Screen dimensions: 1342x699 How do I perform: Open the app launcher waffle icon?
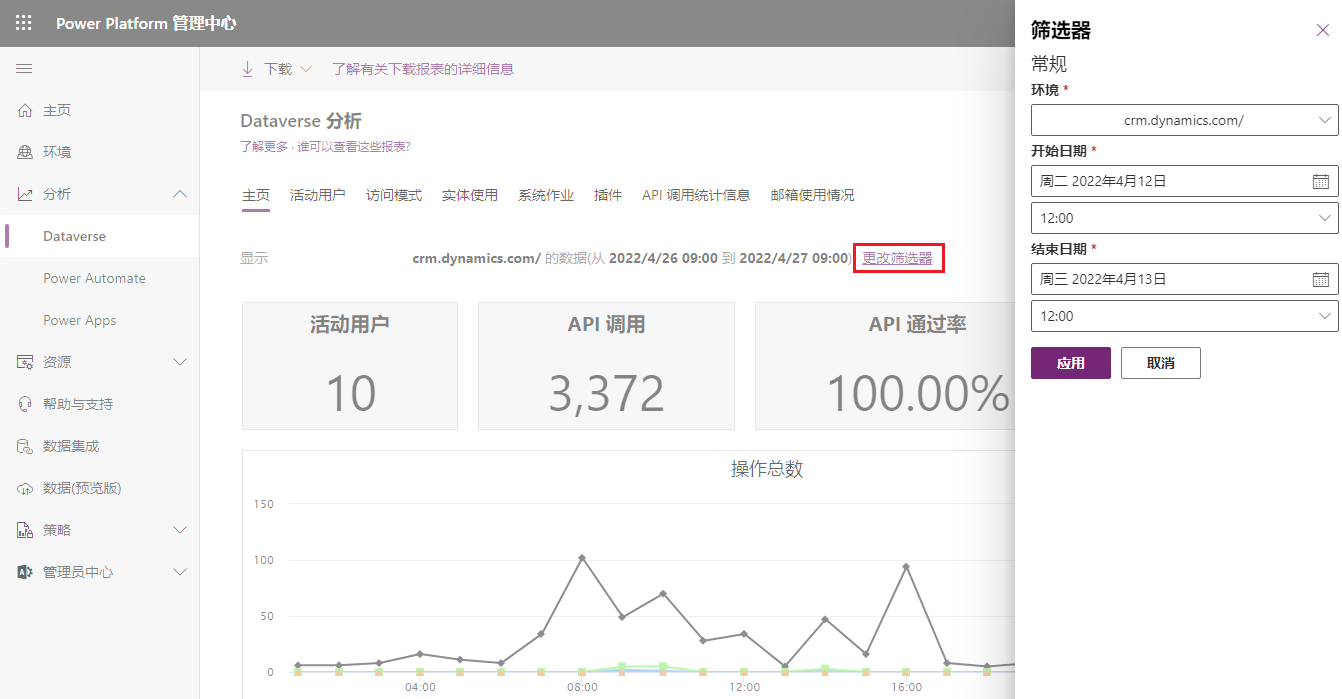click(x=22, y=22)
